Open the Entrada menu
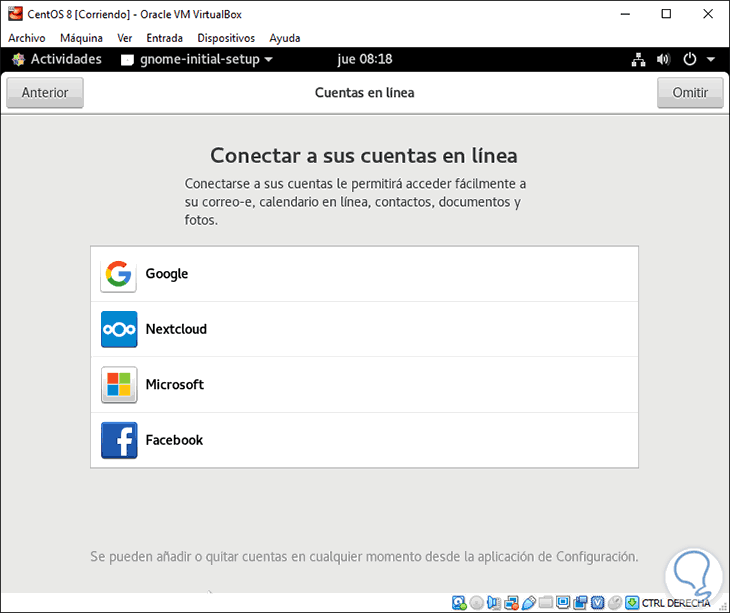The image size is (730, 613). [165, 38]
